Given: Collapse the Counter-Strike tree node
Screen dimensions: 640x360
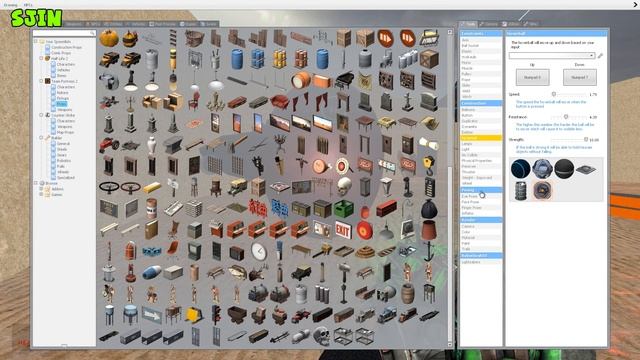Looking at the screenshot, I should pos(41,115).
